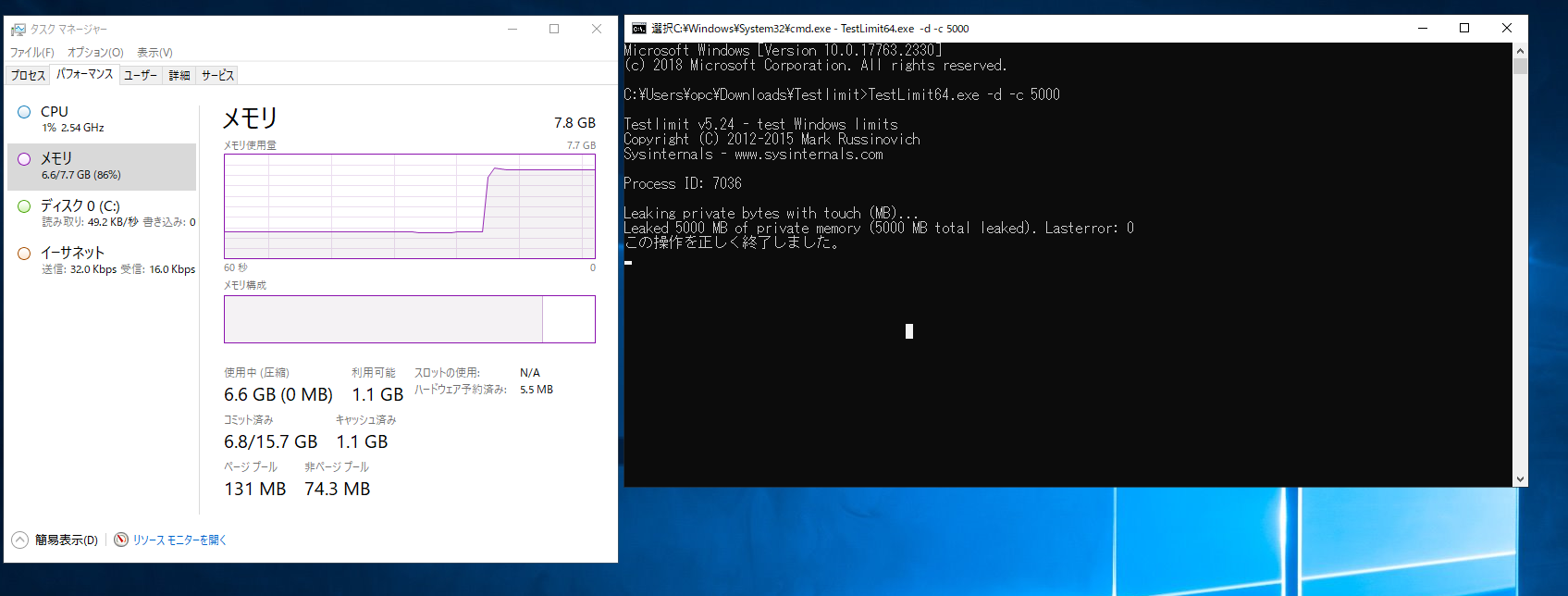Click the 6.8/15.7 GB committed value
This screenshot has width=1568, height=596.
(270, 442)
